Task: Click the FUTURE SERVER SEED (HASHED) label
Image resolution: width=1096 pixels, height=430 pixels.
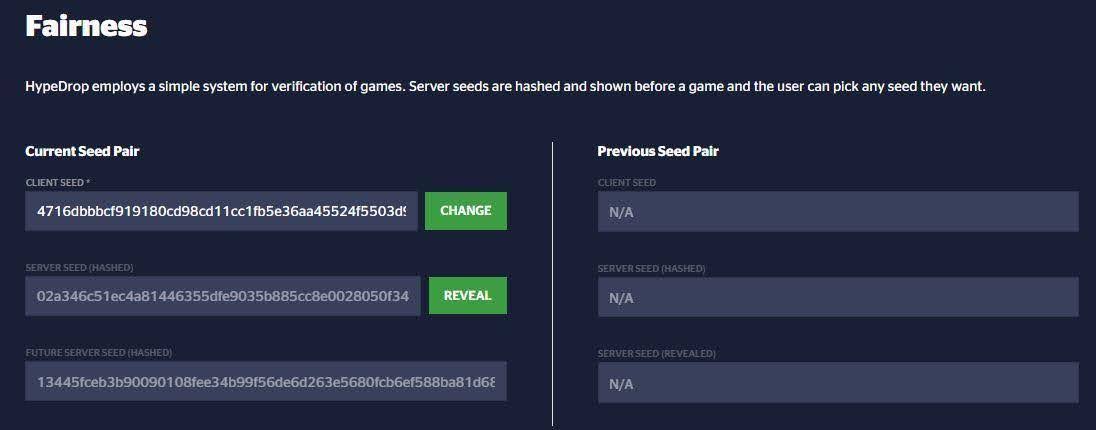Action: tap(98, 353)
